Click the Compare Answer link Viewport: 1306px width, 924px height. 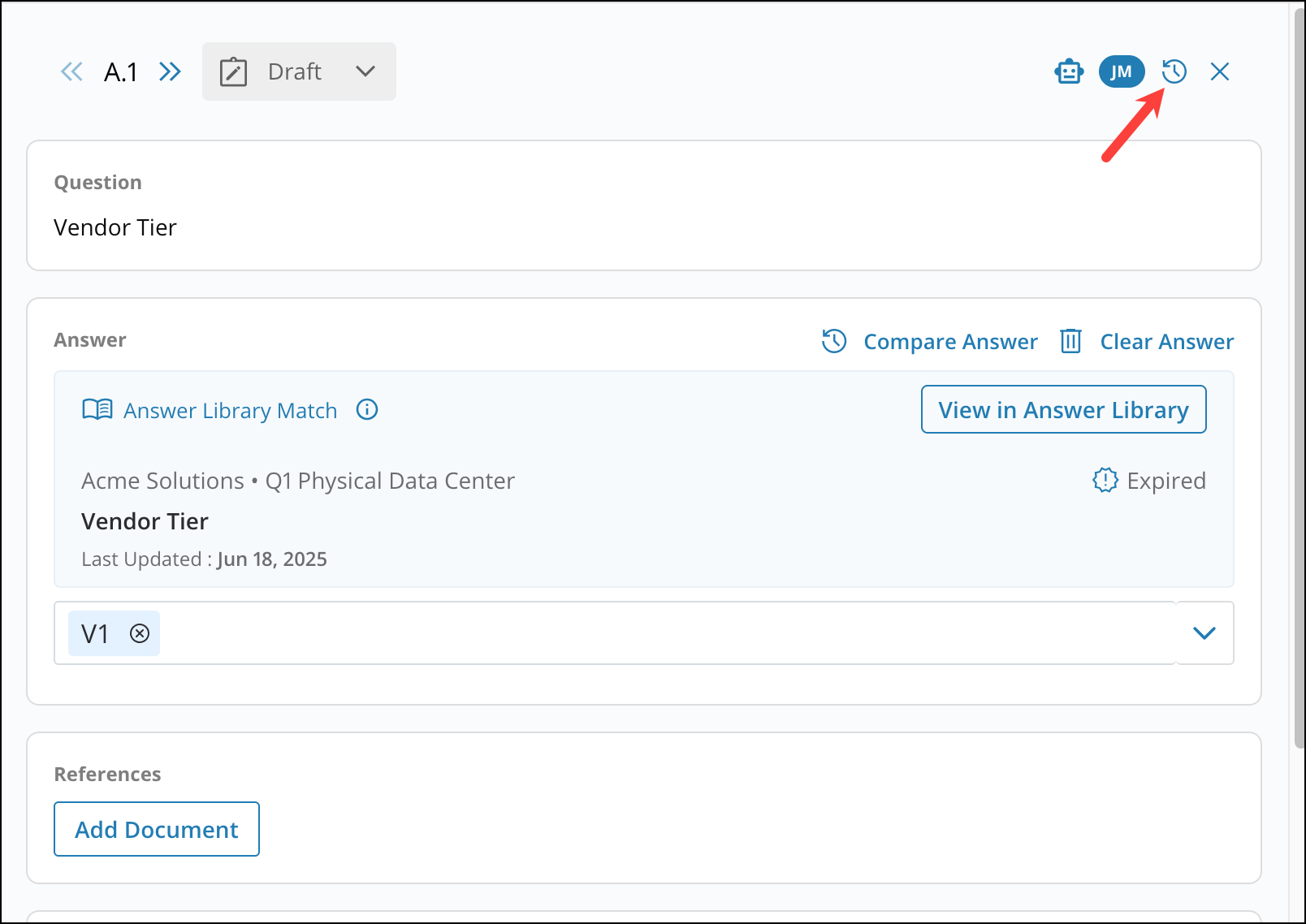pos(949,342)
